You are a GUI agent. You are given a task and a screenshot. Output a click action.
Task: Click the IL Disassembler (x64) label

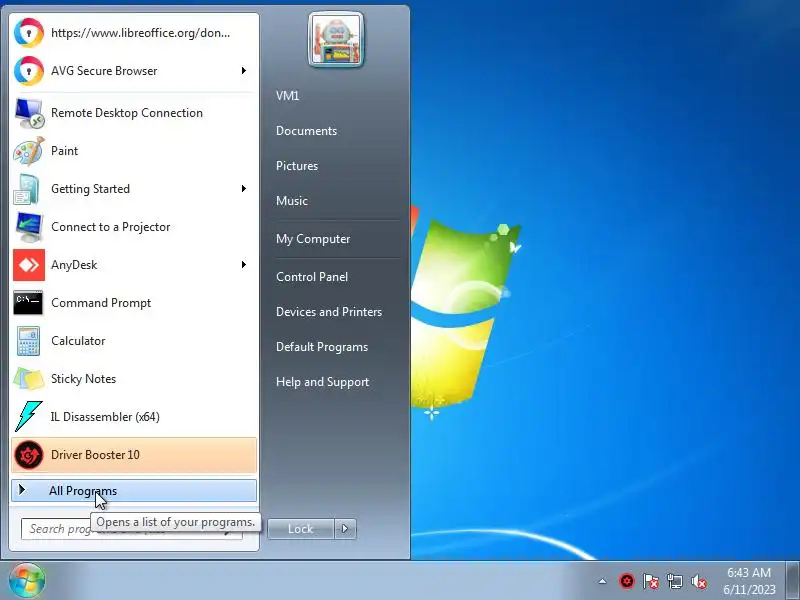click(105, 417)
